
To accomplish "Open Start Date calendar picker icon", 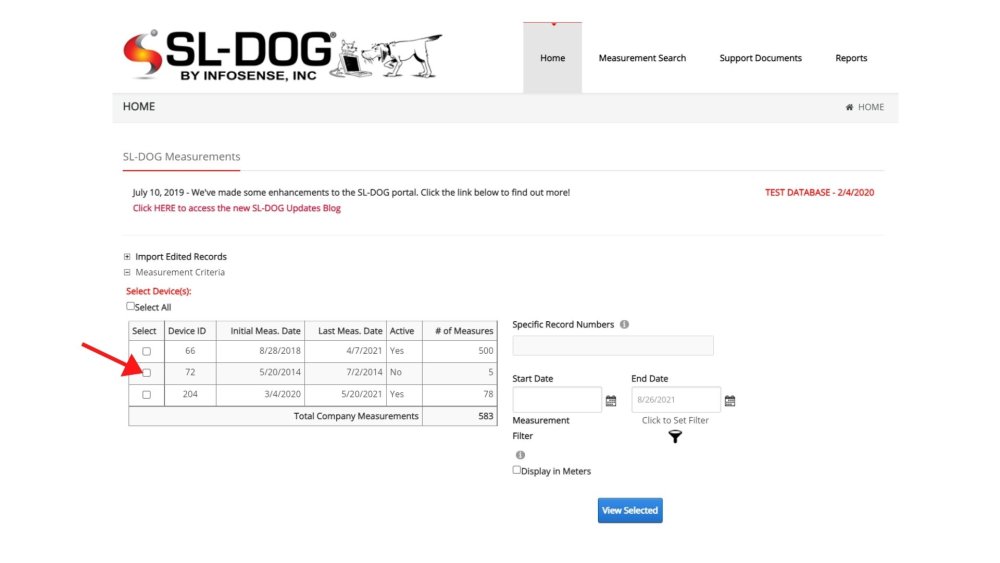I will 611,401.
